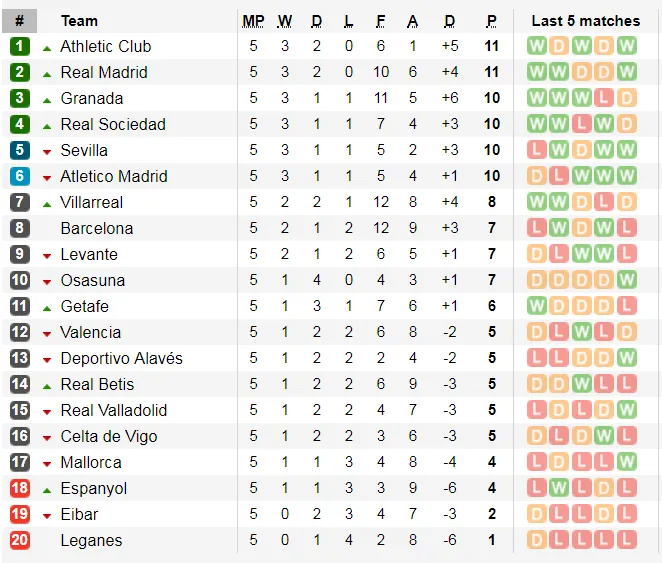
Task: Click Athletic Club's most recent match result icon
Action: click(x=627, y=46)
